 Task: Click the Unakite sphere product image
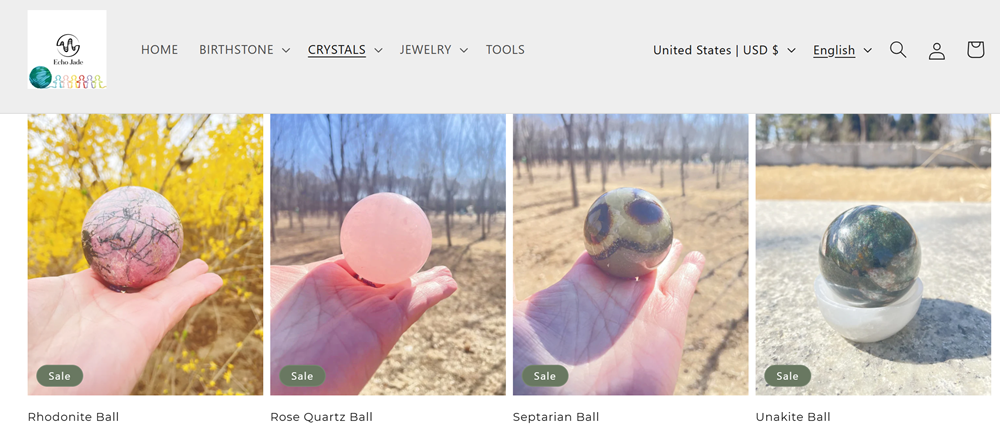[x=873, y=254]
